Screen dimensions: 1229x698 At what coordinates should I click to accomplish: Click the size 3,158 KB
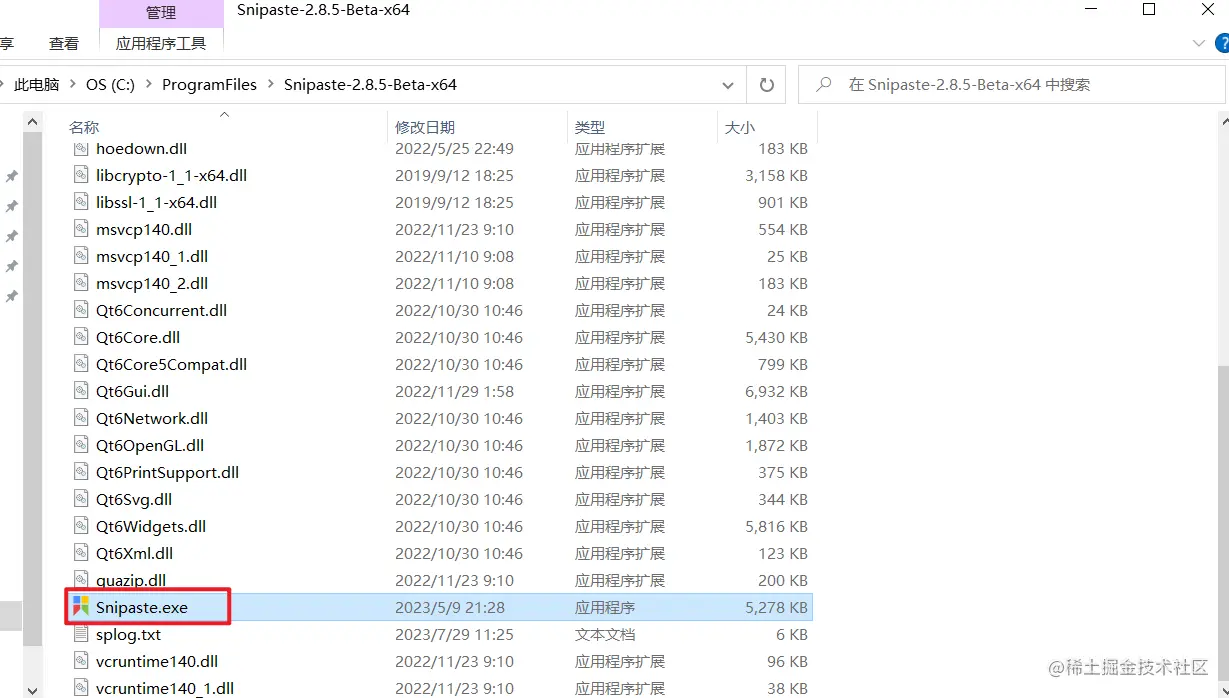point(776,175)
